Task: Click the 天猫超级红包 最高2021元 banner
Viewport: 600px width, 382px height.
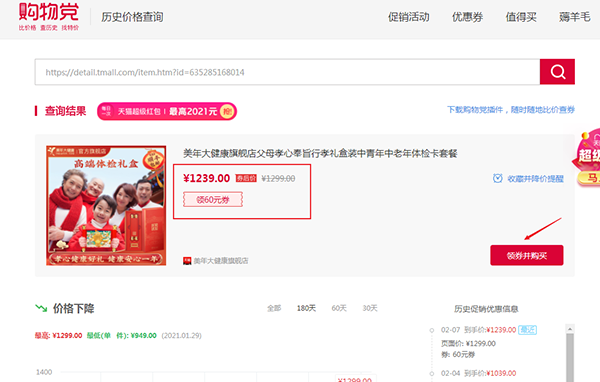Action: tap(167, 111)
